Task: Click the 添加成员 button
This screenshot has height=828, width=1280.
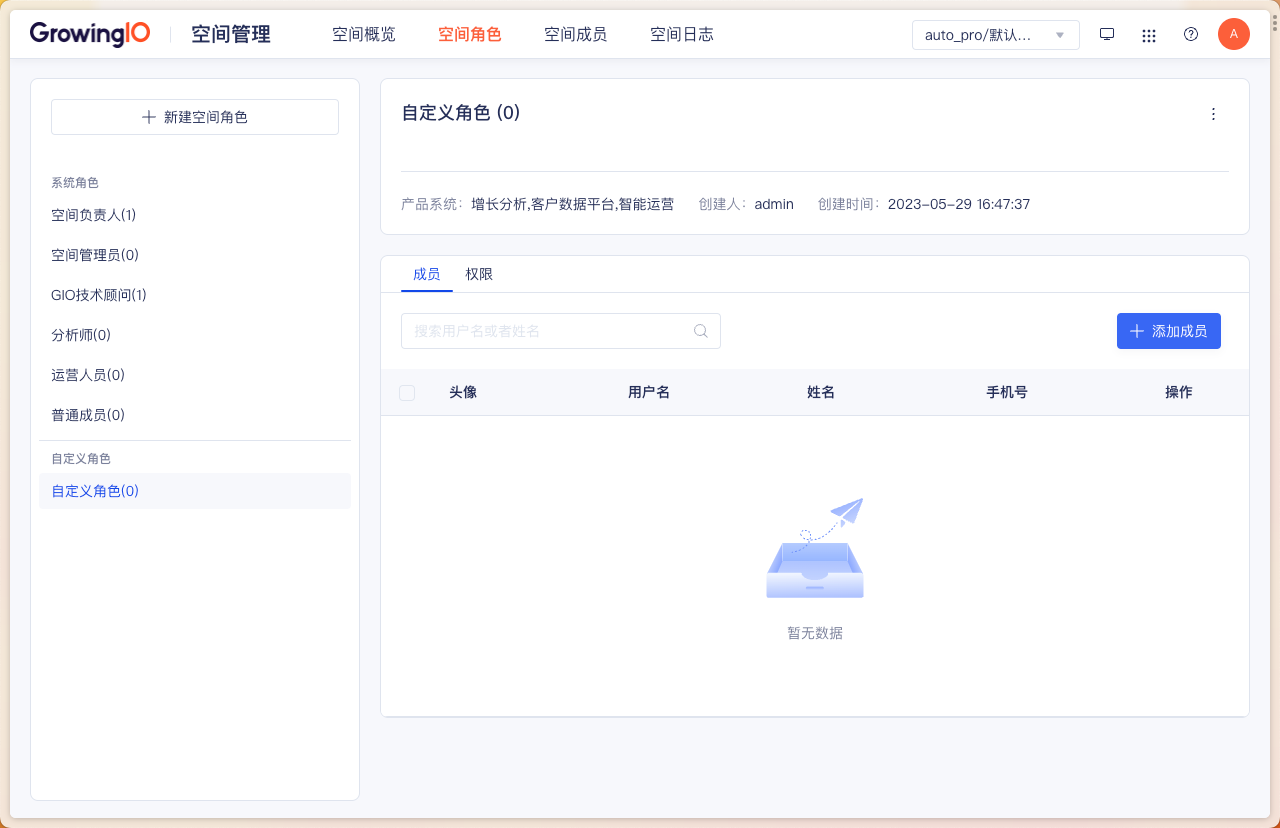Action: click(x=1169, y=331)
